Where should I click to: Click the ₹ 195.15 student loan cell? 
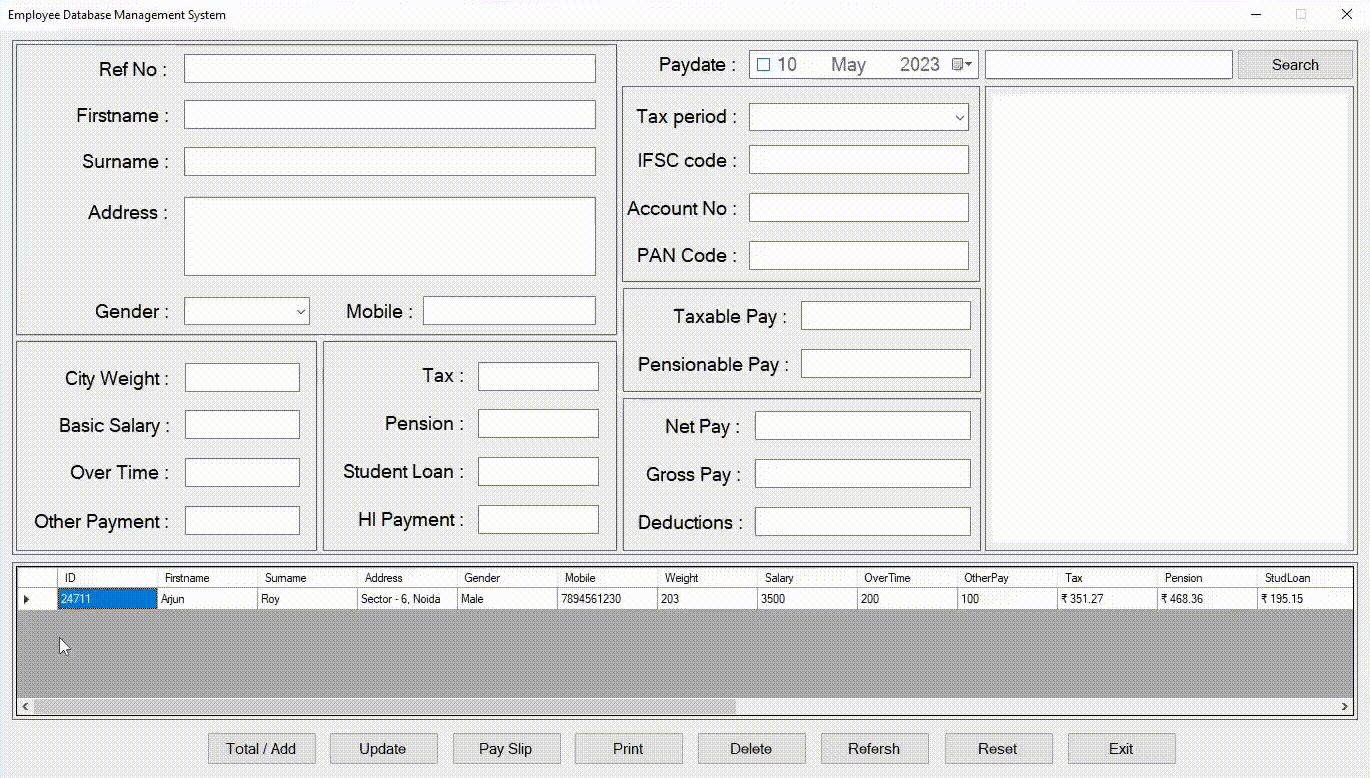[1305, 599]
